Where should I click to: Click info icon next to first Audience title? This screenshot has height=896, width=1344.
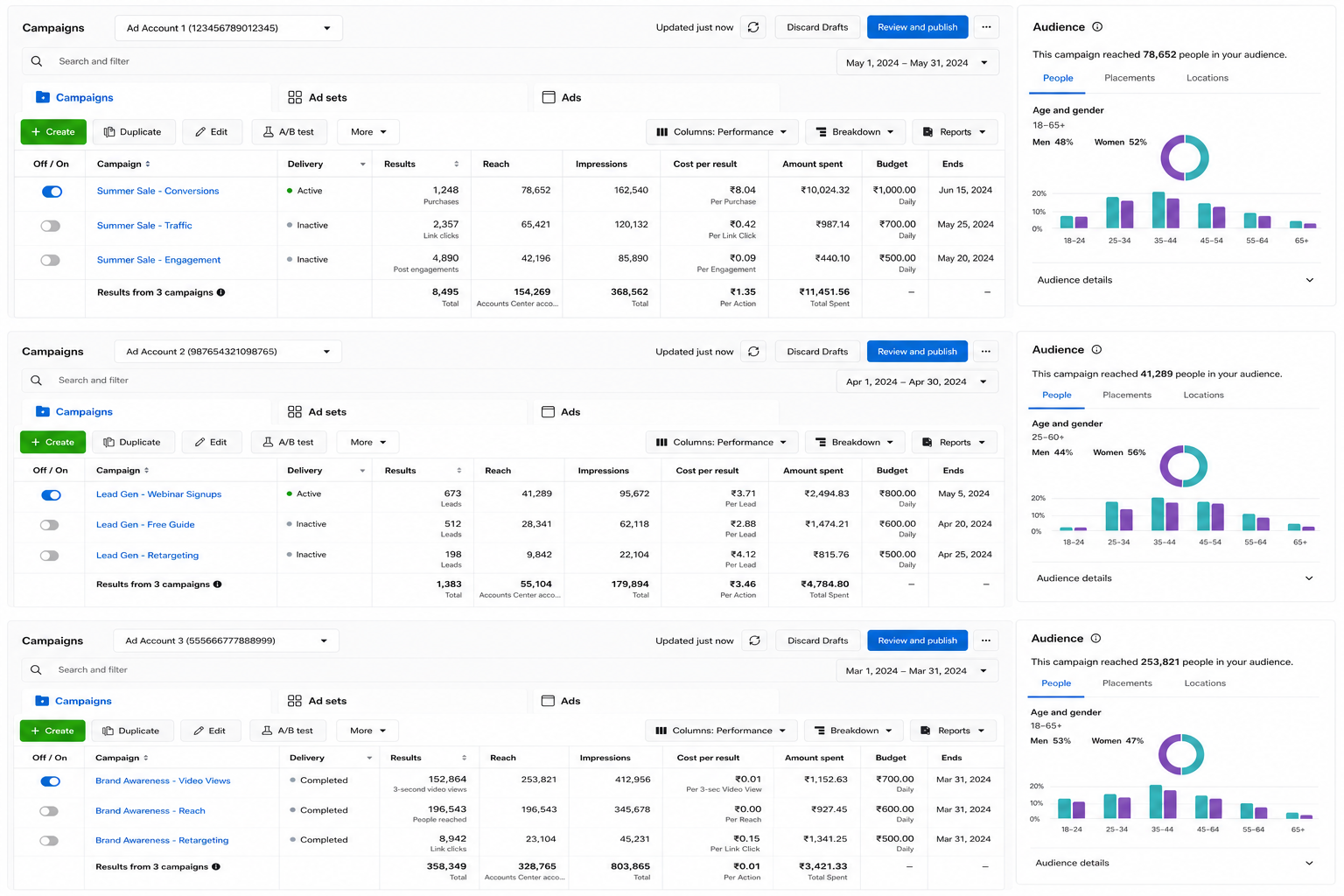[1097, 27]
